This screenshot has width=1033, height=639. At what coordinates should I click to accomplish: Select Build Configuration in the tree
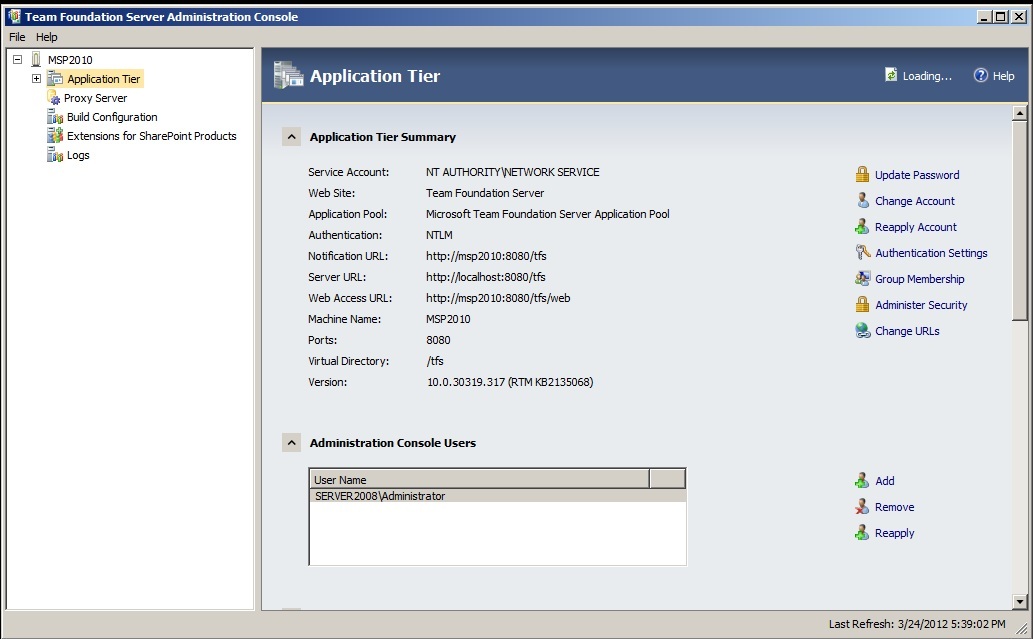tap(112, 117)
